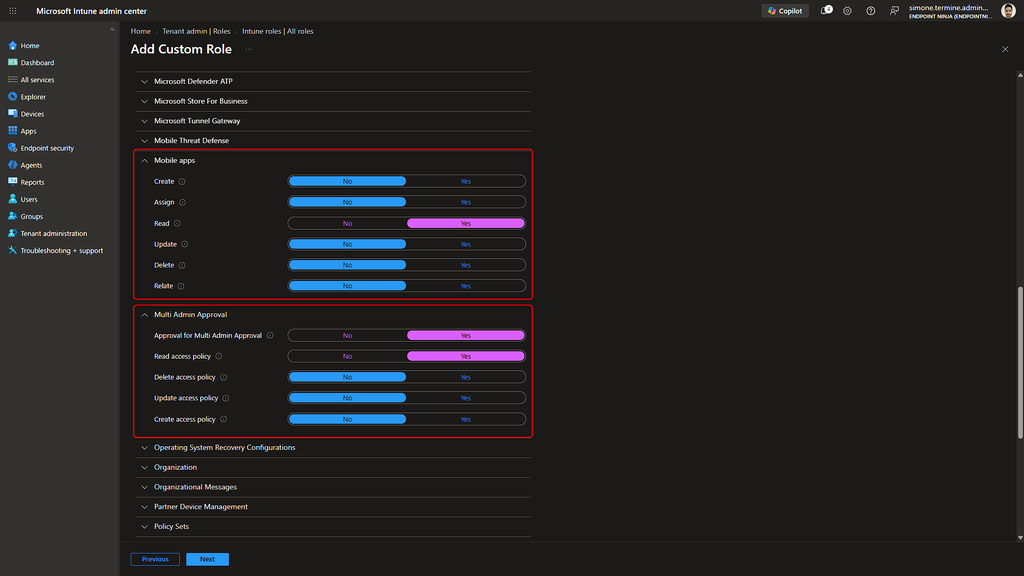
Task: Open the feedback icon in header
Action: [x=894, y=11]
